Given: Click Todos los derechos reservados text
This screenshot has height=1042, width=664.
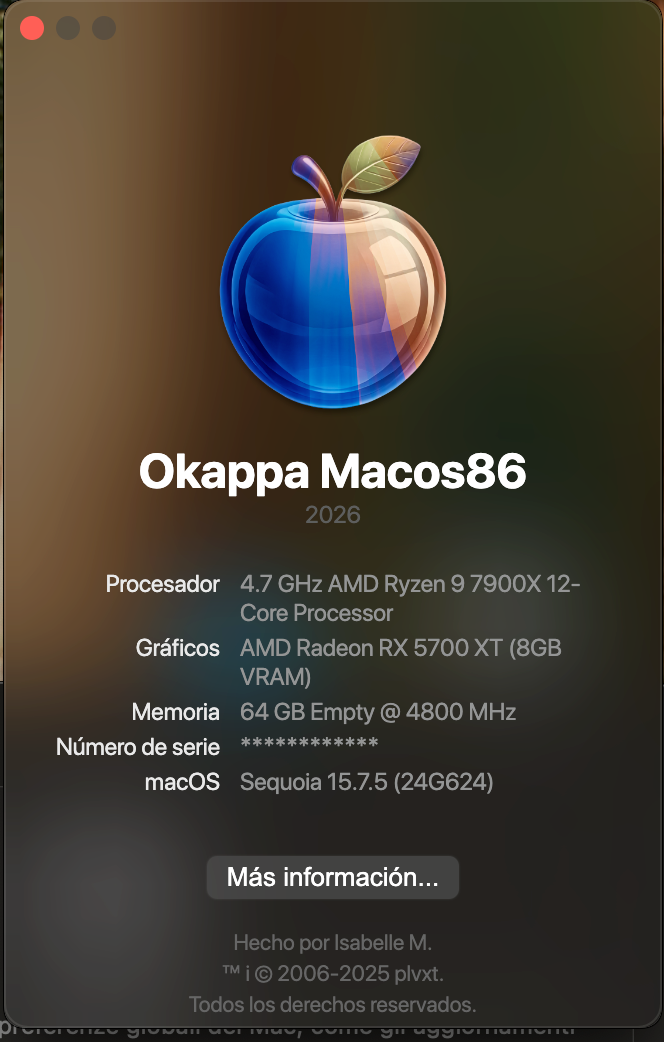Looking at the screenshot, I should click(x=332, y=1004).
